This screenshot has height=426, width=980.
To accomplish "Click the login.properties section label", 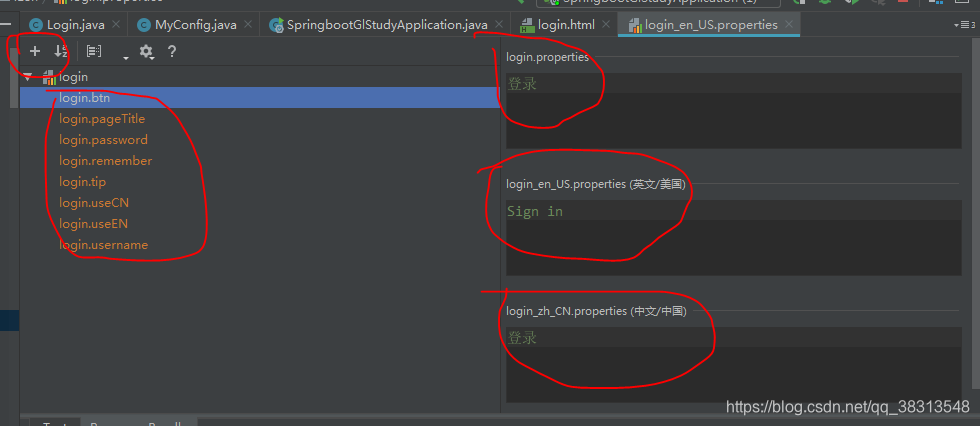I will click(548, 57).
